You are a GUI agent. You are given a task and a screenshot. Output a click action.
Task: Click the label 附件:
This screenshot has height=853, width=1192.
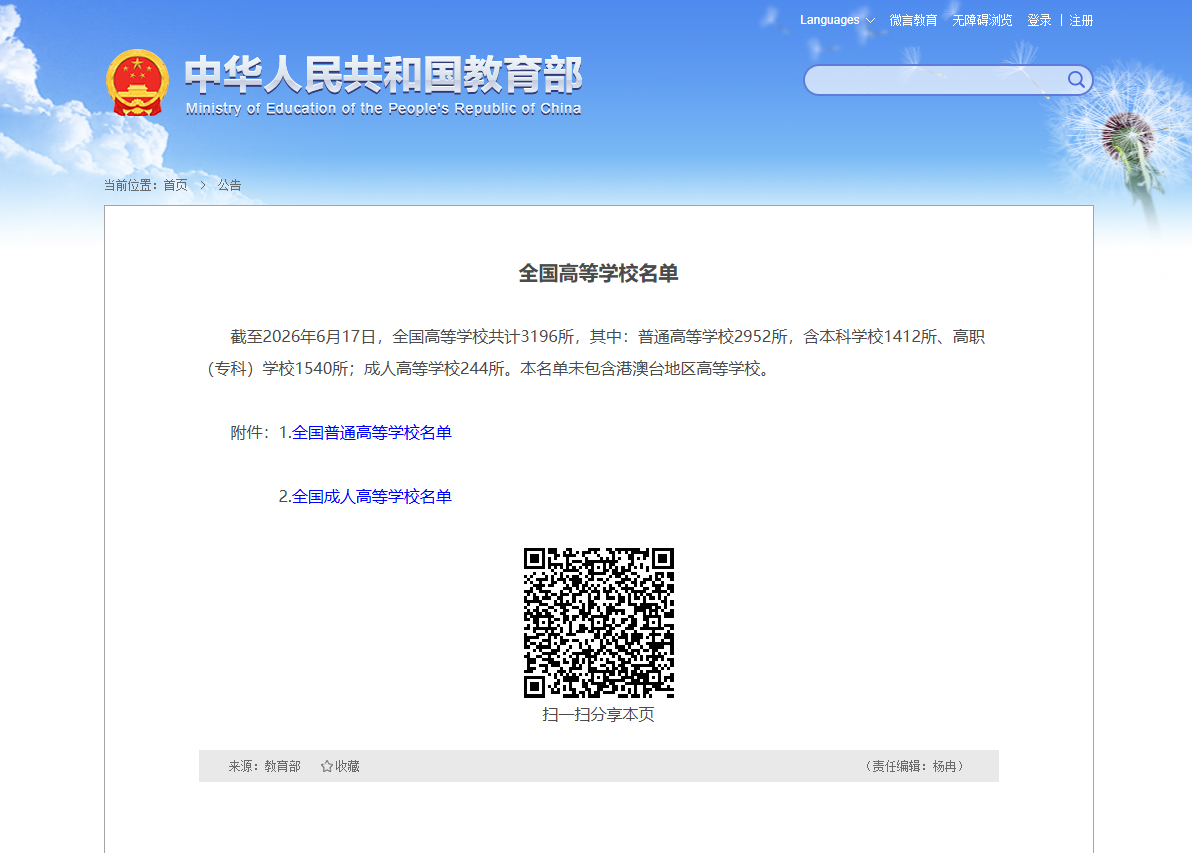coord(251,433)
